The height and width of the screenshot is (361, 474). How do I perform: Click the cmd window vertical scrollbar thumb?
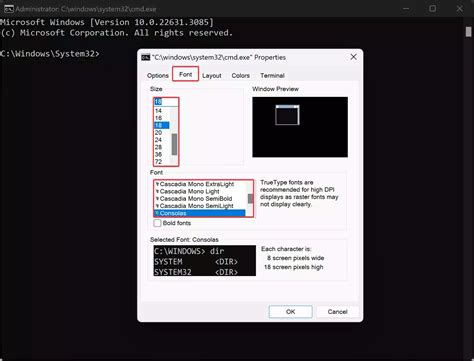[x=468, y=32]
